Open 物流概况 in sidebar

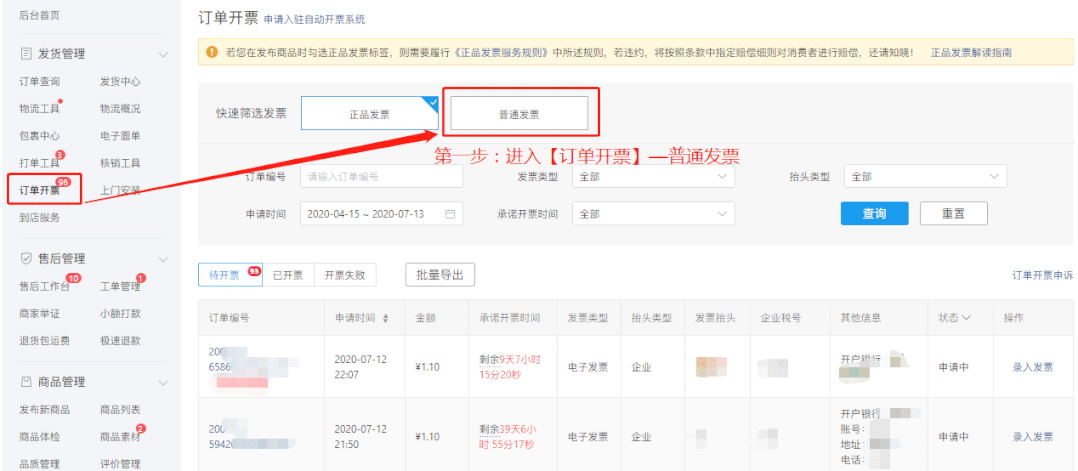pyautogui.click(x=120, y=109)
